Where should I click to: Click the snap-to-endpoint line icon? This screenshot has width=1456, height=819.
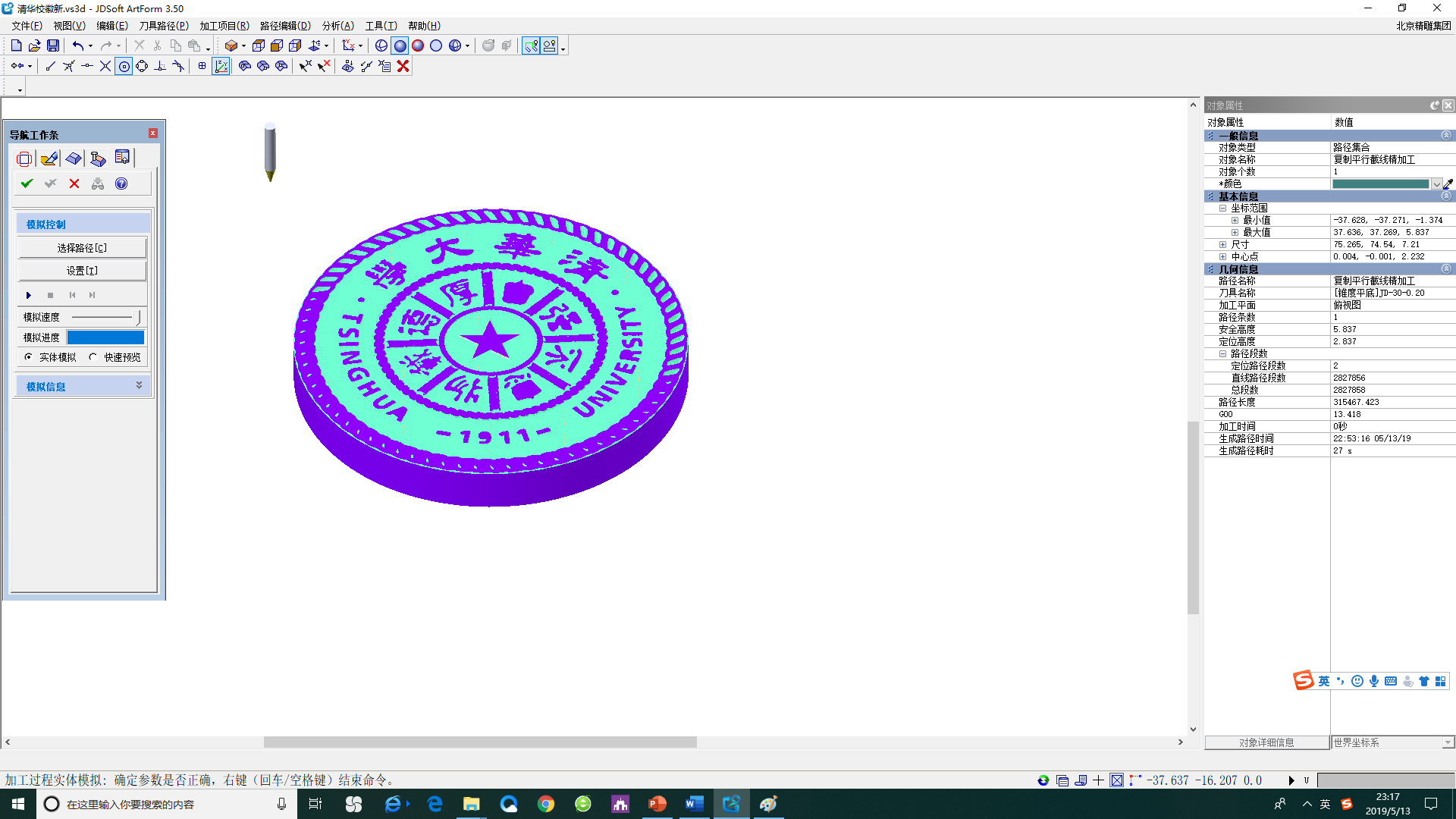[x=50, y=66]
